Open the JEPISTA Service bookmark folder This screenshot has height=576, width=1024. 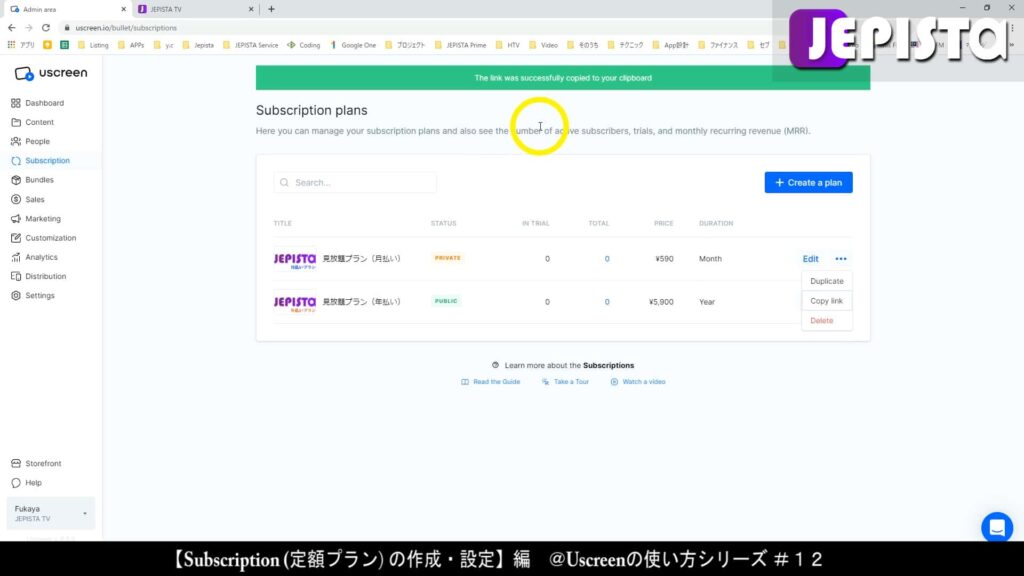(x=250, y=45)
